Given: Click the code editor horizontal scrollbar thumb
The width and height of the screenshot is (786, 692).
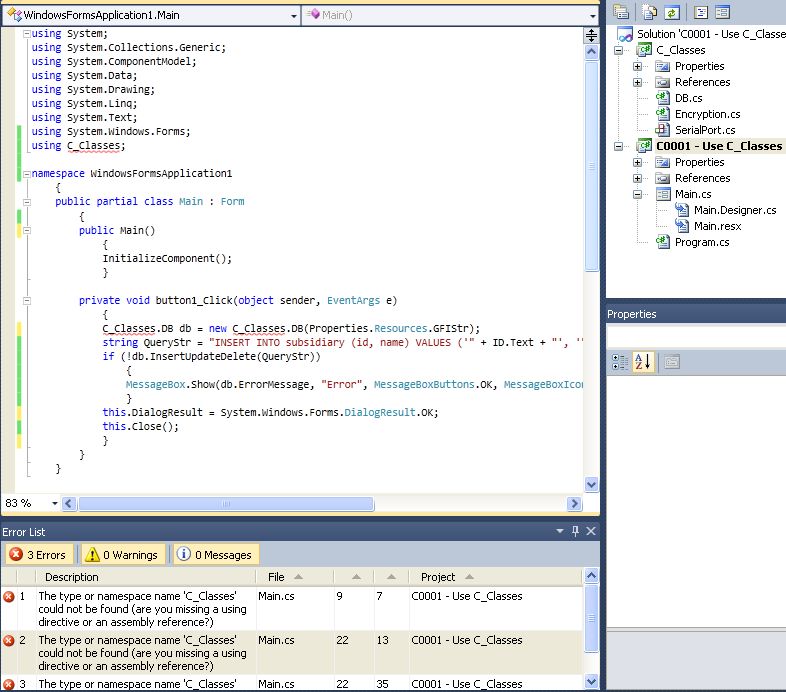Looking at the screenshot, I should [x=226, y=503].
